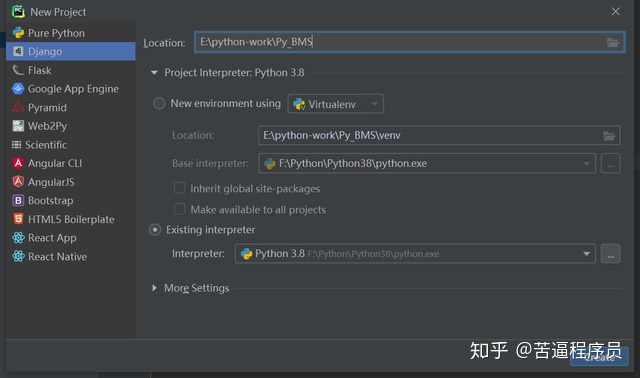Click the React Native icon

pyautogui.click(x=18, y=256)
